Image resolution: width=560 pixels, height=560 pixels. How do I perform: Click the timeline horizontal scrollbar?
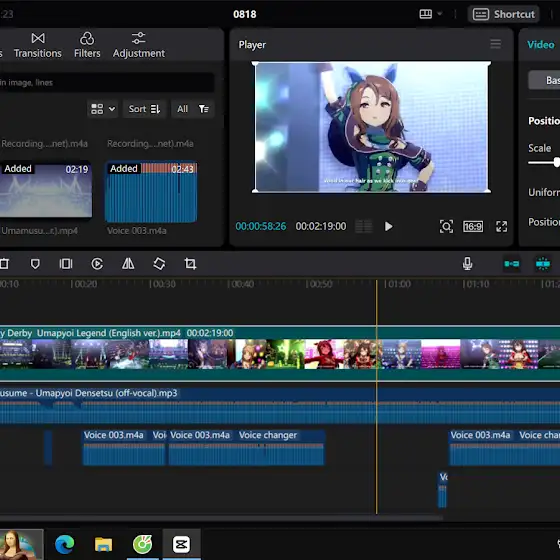point(221,517)
